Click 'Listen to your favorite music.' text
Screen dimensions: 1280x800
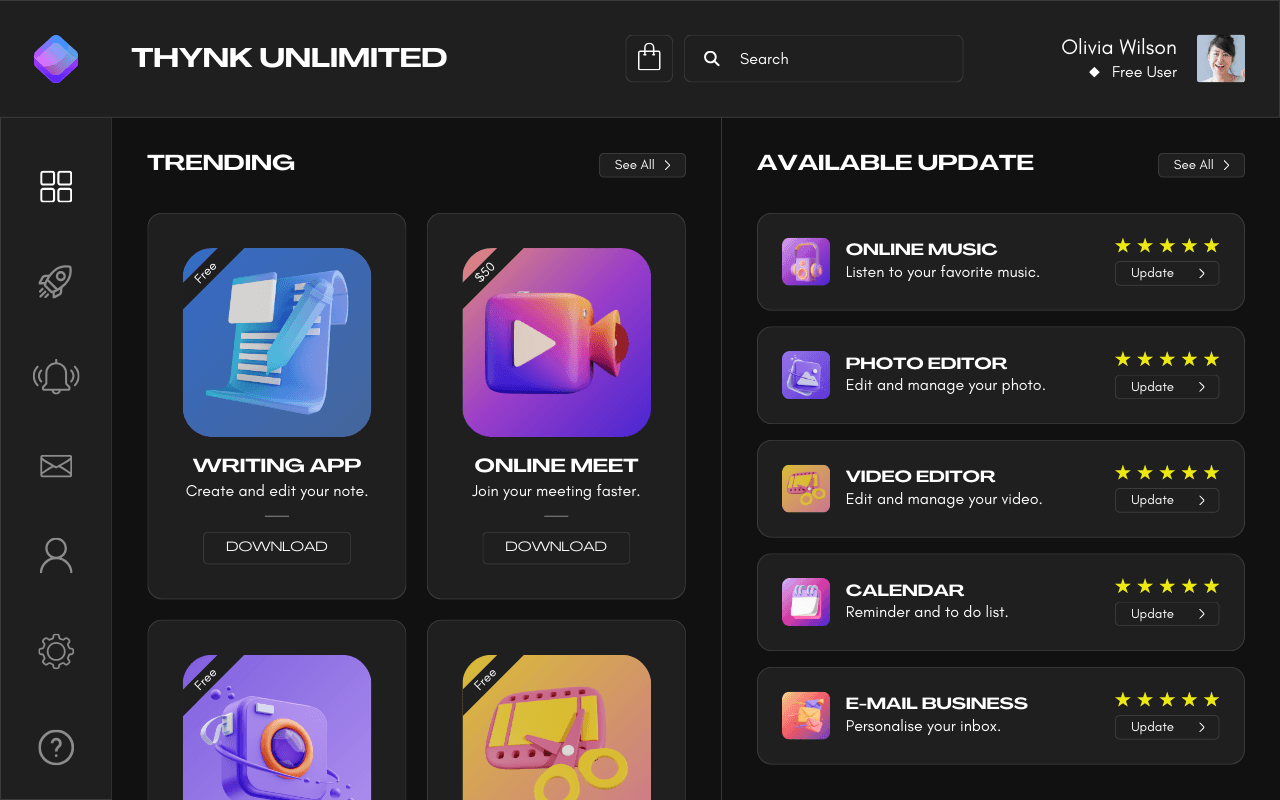[x=943, y=272]
